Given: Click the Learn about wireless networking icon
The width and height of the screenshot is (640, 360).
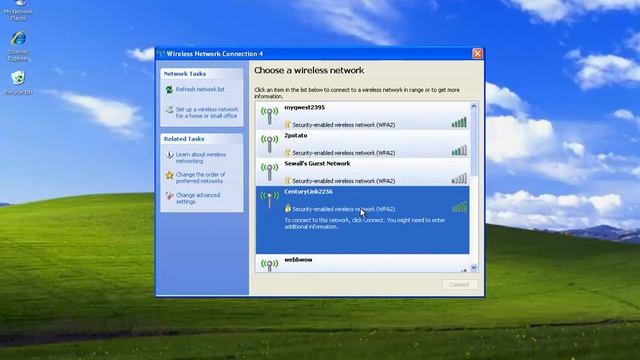Looking at the screenshot, I should [169, 155].
